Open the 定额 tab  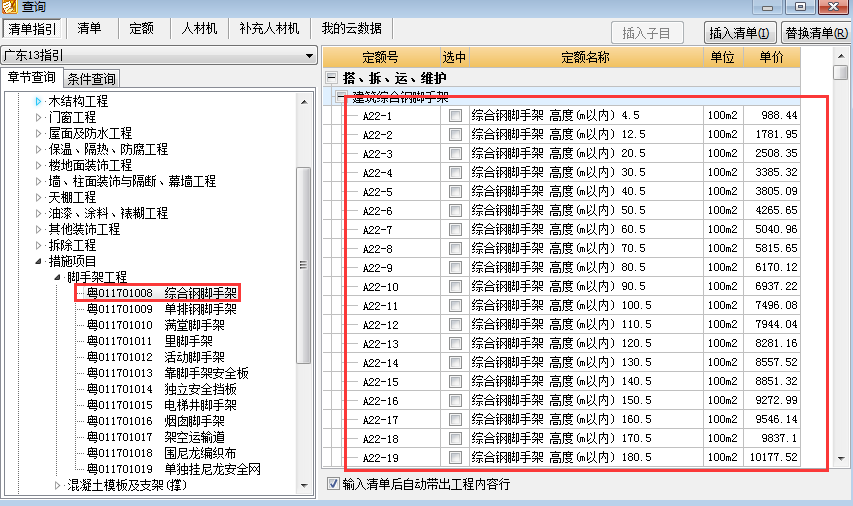[141, 28]
